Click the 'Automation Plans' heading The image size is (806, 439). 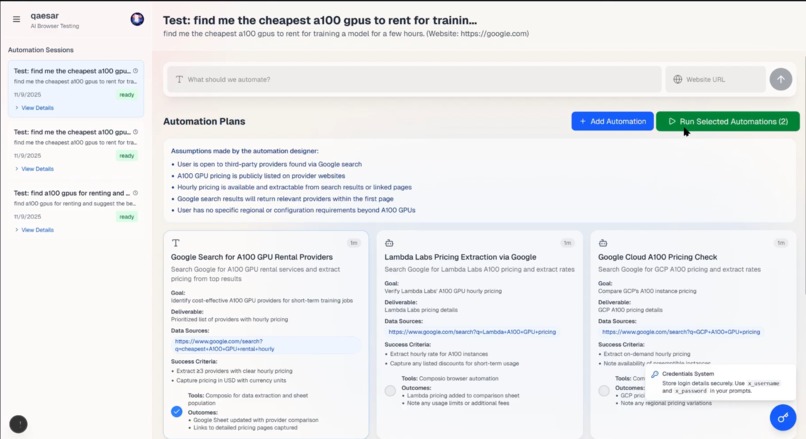coord(204,121)
